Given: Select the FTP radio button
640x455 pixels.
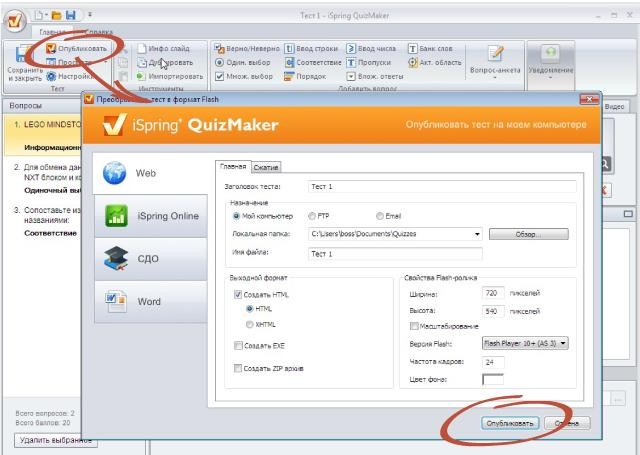Looking at the screenshot, I should pyautogui.click(x=312, y=216).
